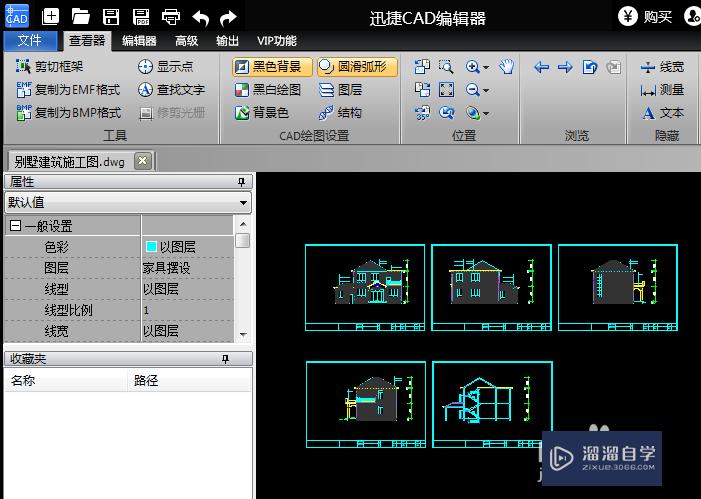Image resolution: width=701 pixels, height=499 pixels.
Task: Open a file with the folder icon
Action: [80, 17]
